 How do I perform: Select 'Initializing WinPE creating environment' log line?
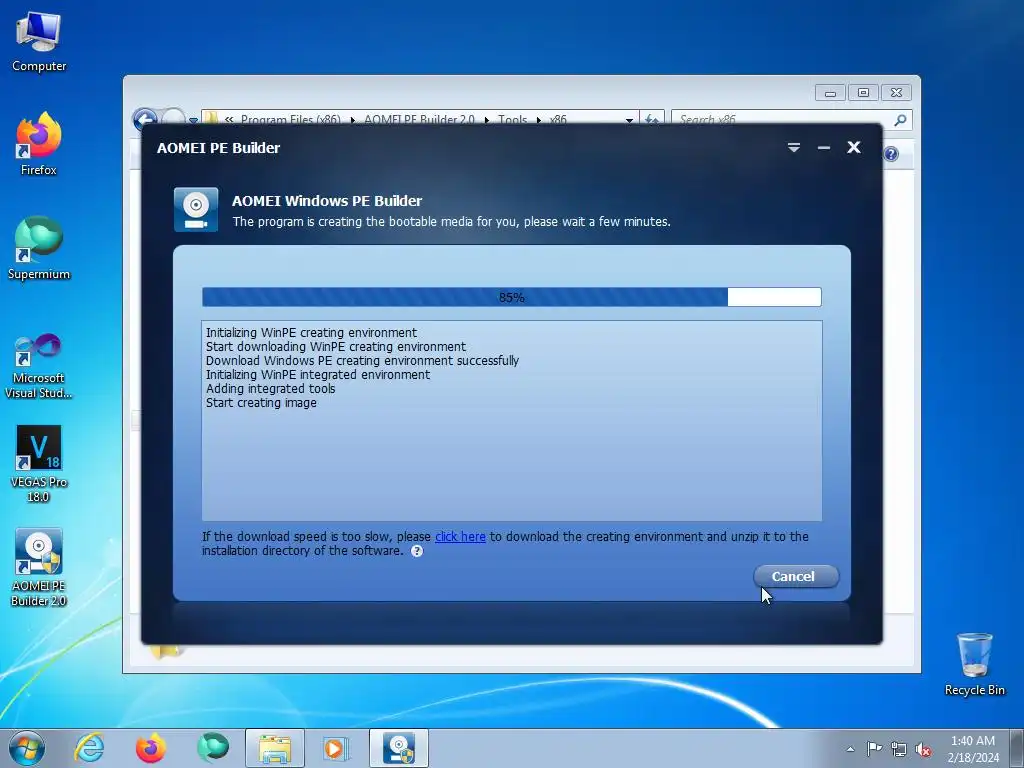click(312, 332)
